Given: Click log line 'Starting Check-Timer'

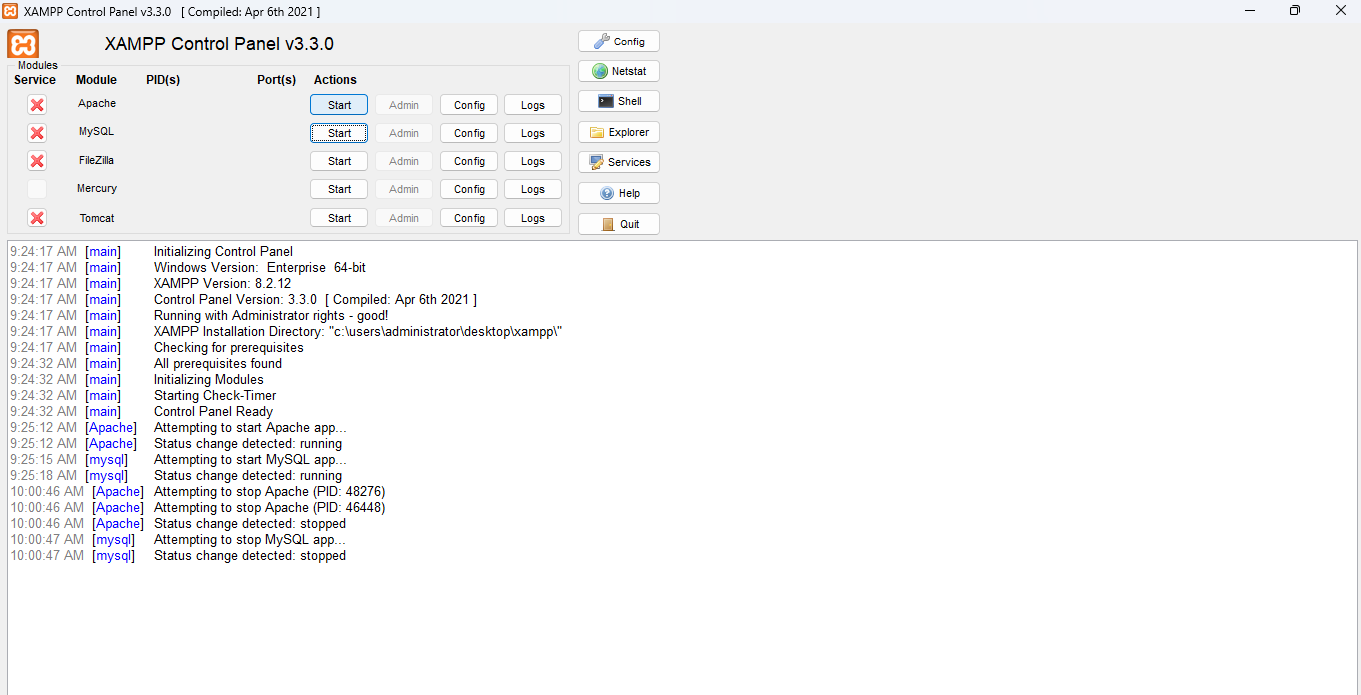Looking at the screenshot, I should tap(215, 396).
